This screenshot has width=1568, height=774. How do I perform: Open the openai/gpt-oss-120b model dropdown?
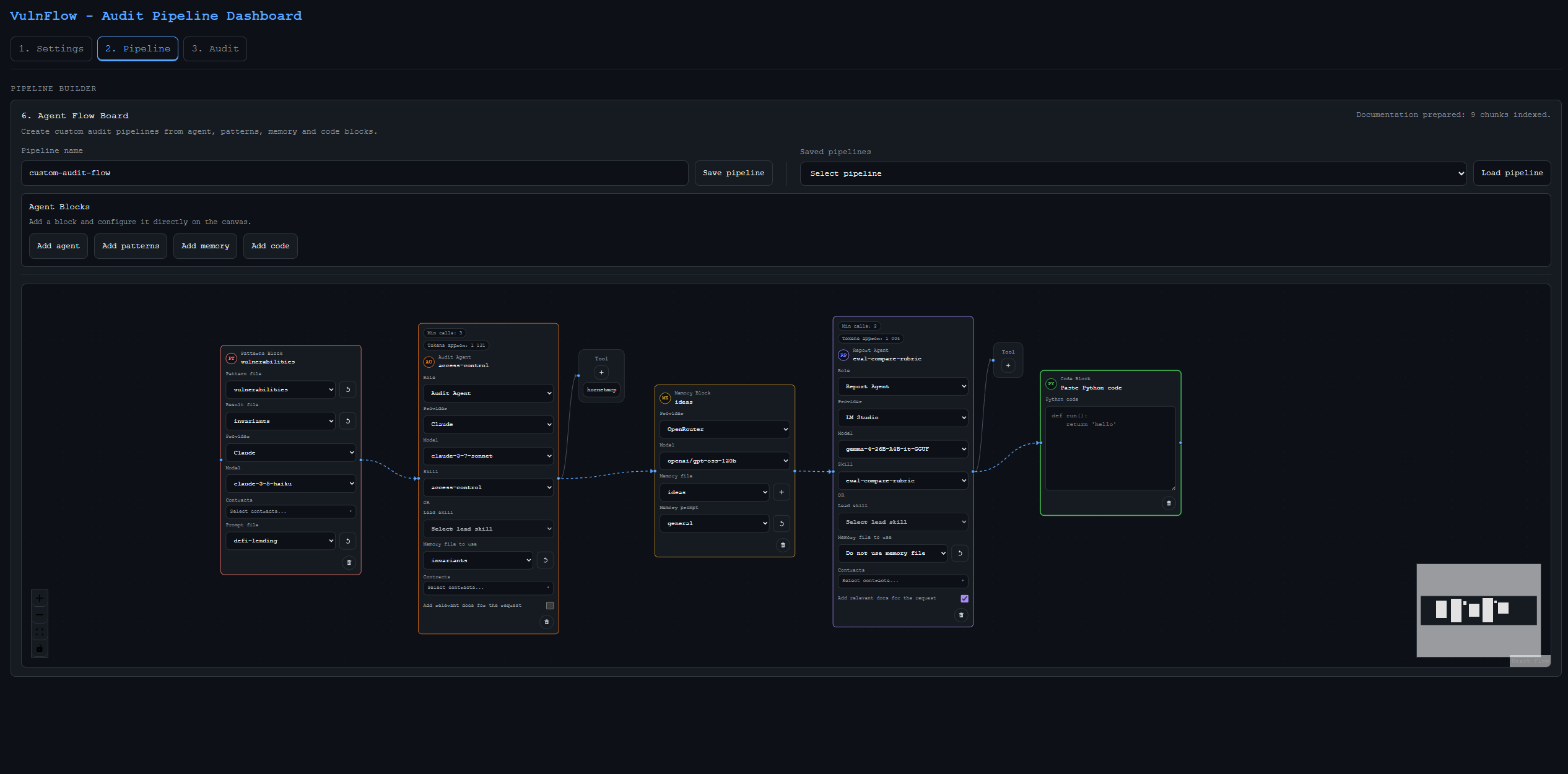point(725,461)
